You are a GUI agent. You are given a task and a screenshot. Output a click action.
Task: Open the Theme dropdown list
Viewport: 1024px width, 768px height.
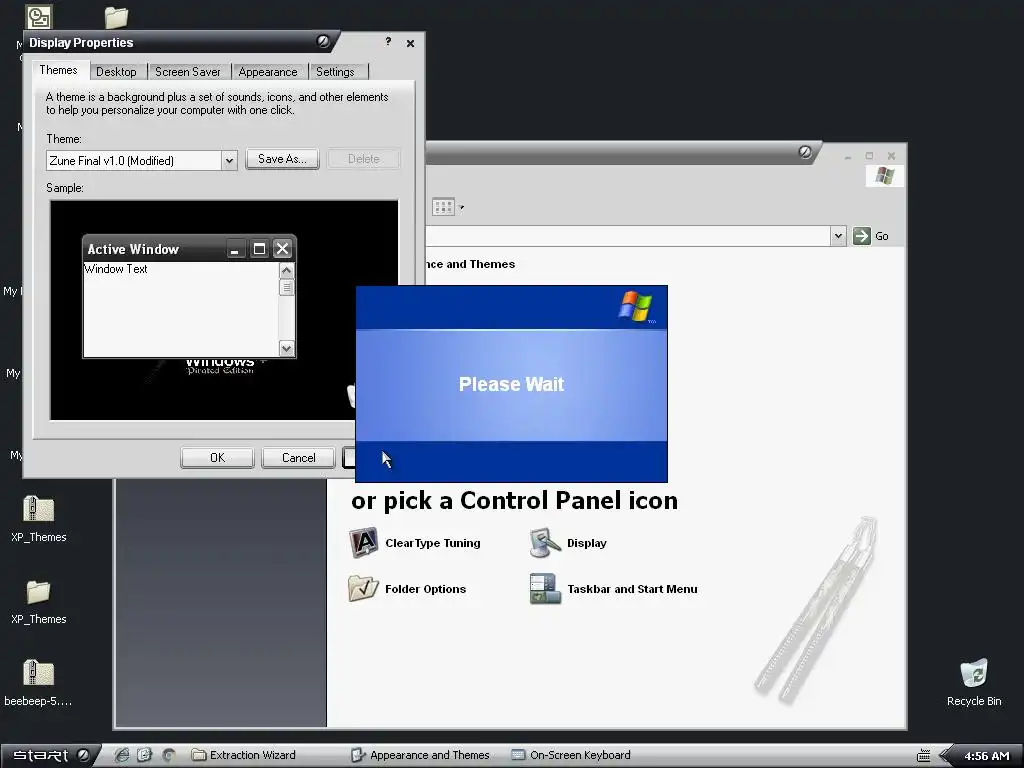pyautogui.click(x=229, y=161)
